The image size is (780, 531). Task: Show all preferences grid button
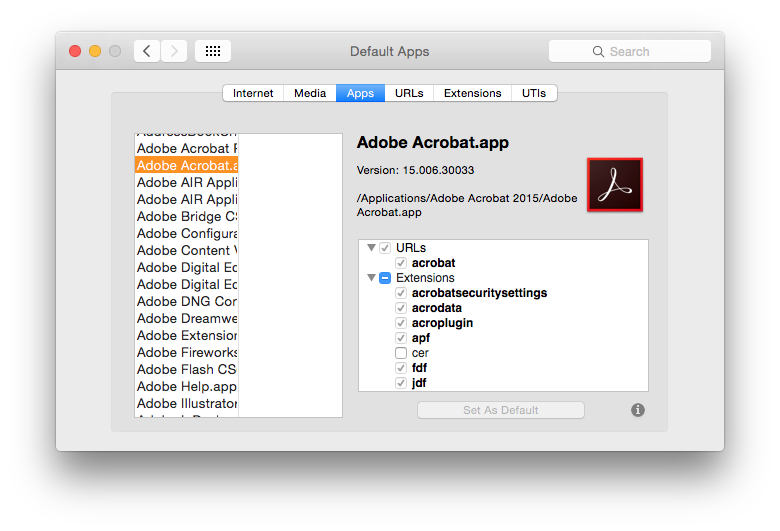pos(213,51)
